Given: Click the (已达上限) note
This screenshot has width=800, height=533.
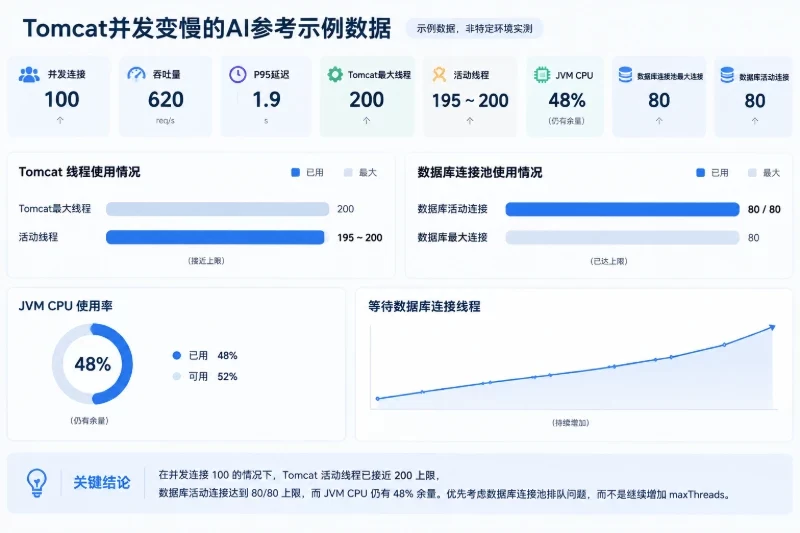Looking at the screenshot, I should (x=609, y=261).
